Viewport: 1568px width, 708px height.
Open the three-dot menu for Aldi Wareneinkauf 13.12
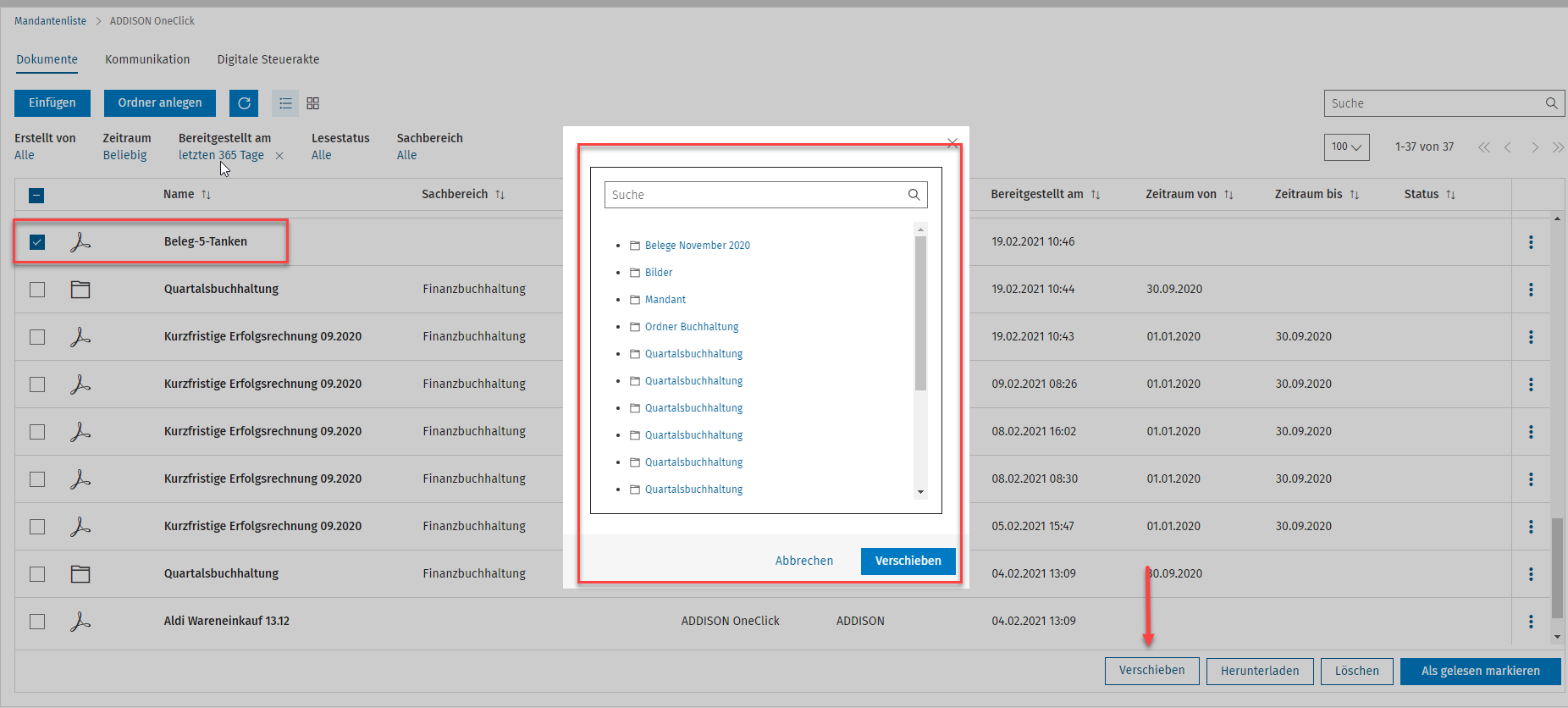[x=1531, y=622]
